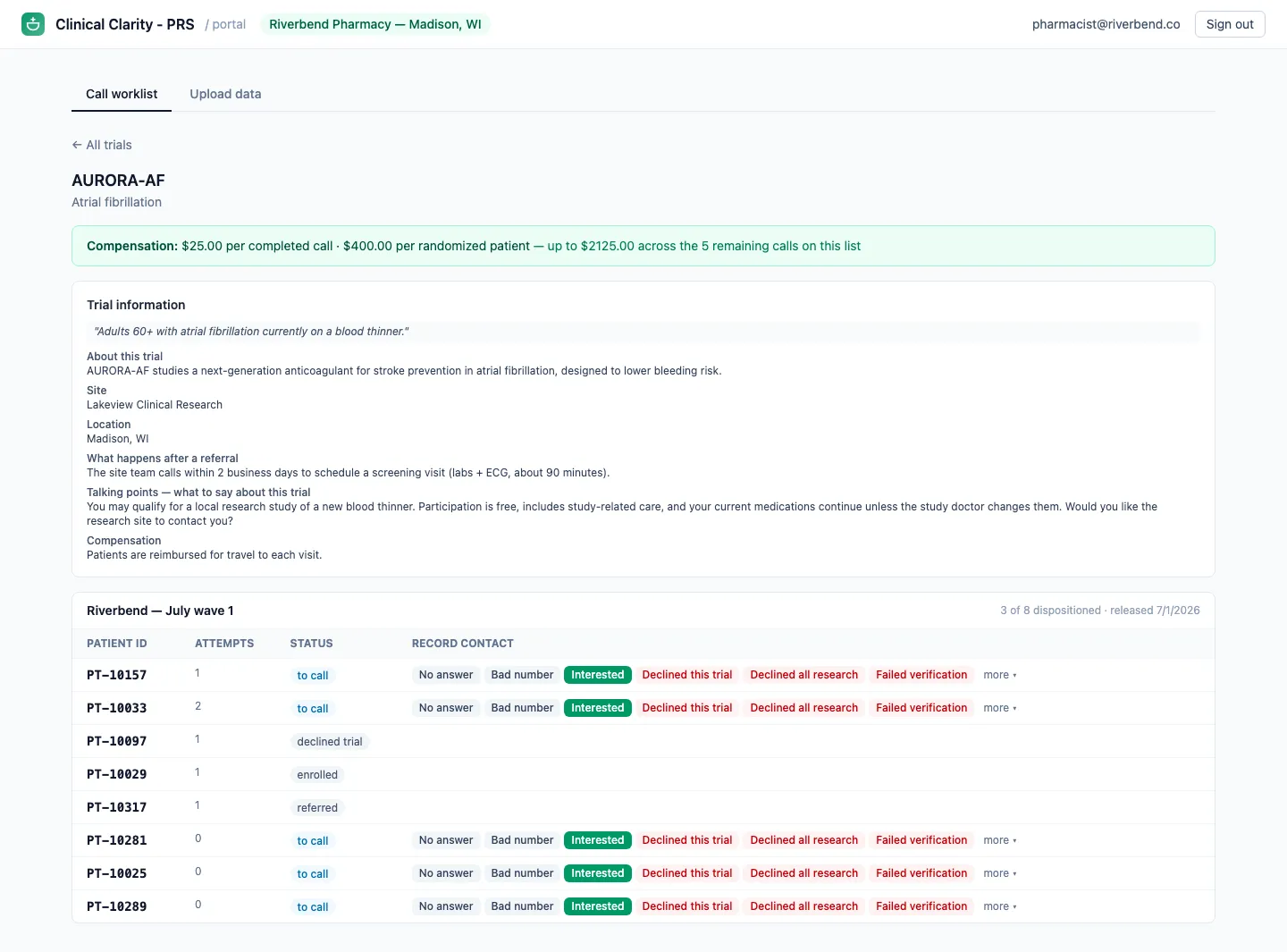The height and width of the screenshot is (952, 1287).
Task: Record Failed verification for PT-10033
Action: coord(921,708)
